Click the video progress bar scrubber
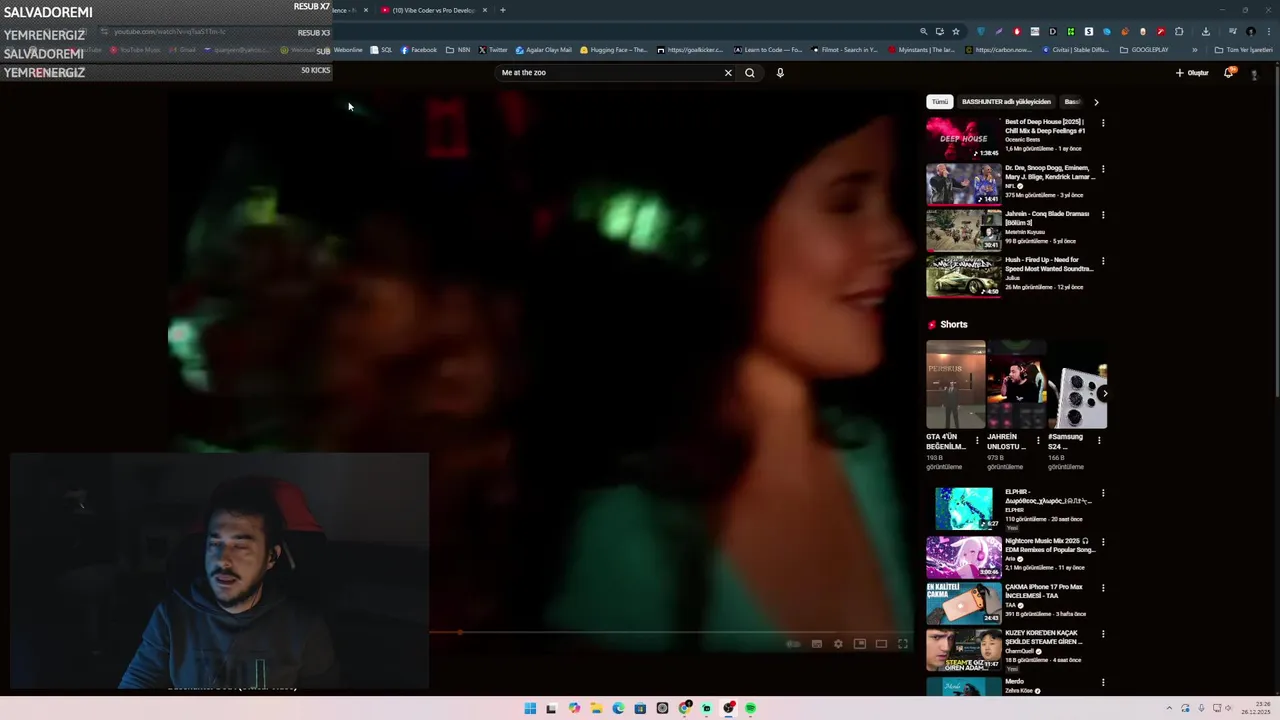 pyautogui.click(x=460, y=632)
